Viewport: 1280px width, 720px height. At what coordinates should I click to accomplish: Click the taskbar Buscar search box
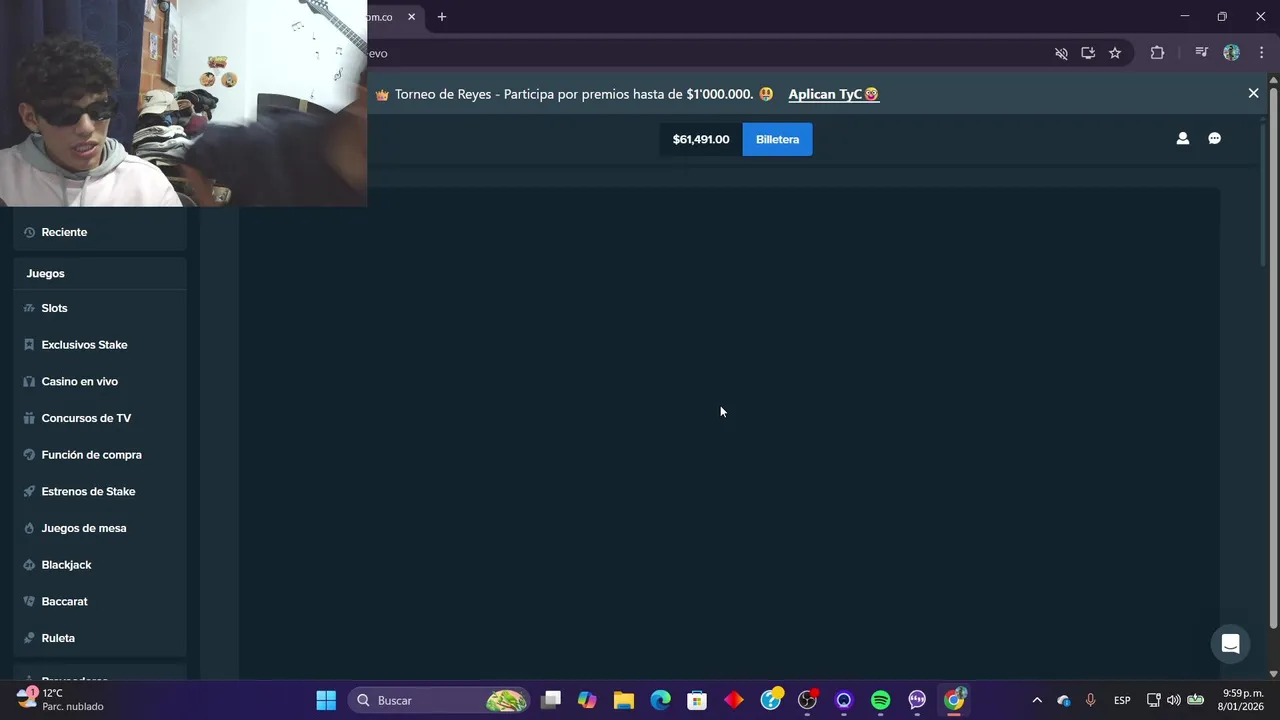tap(439, 700)
